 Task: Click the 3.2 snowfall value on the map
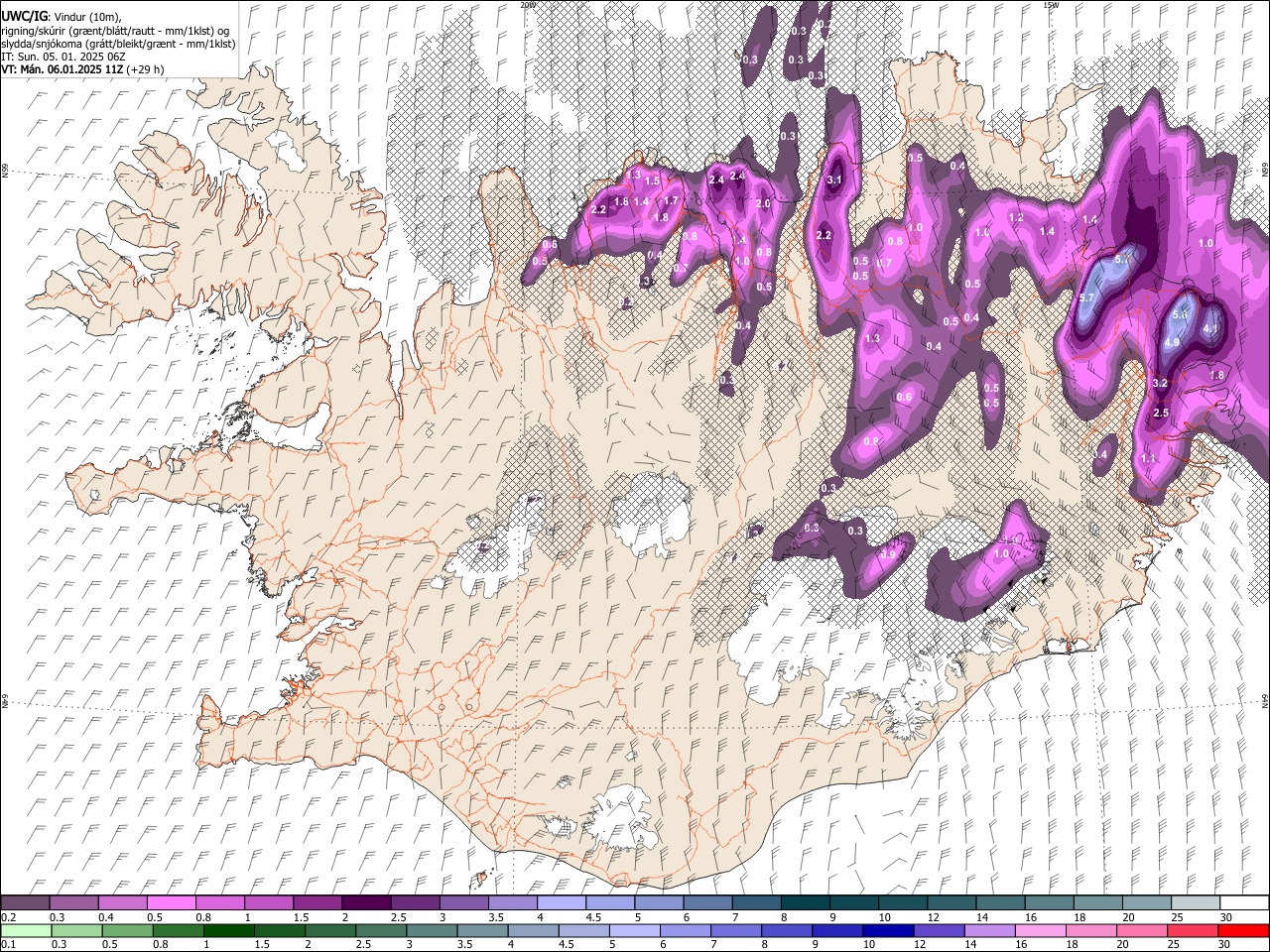pyautogui.click(x=1160, y=383)
